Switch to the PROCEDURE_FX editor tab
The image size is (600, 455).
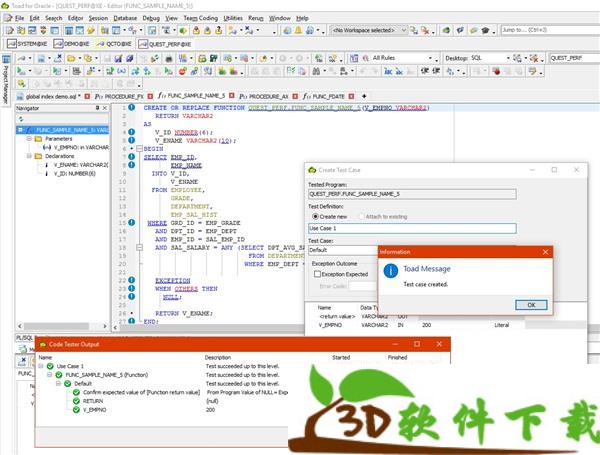[x=119, y=96]
